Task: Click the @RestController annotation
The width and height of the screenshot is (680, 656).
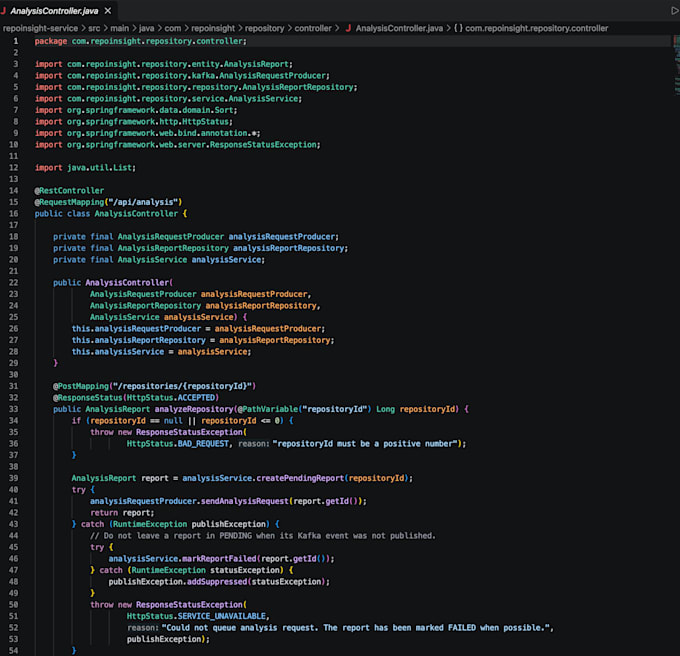Action: (x=69, y=191)
